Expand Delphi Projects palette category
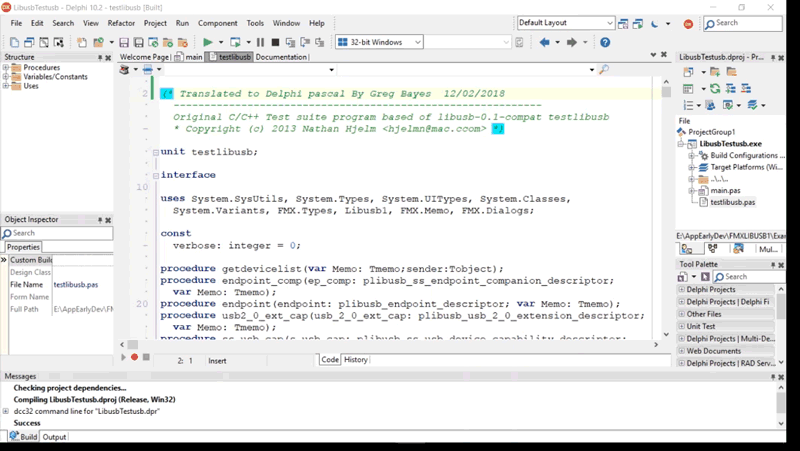The width and height of the screenshot is (800, 451). (x=681, y=289)
